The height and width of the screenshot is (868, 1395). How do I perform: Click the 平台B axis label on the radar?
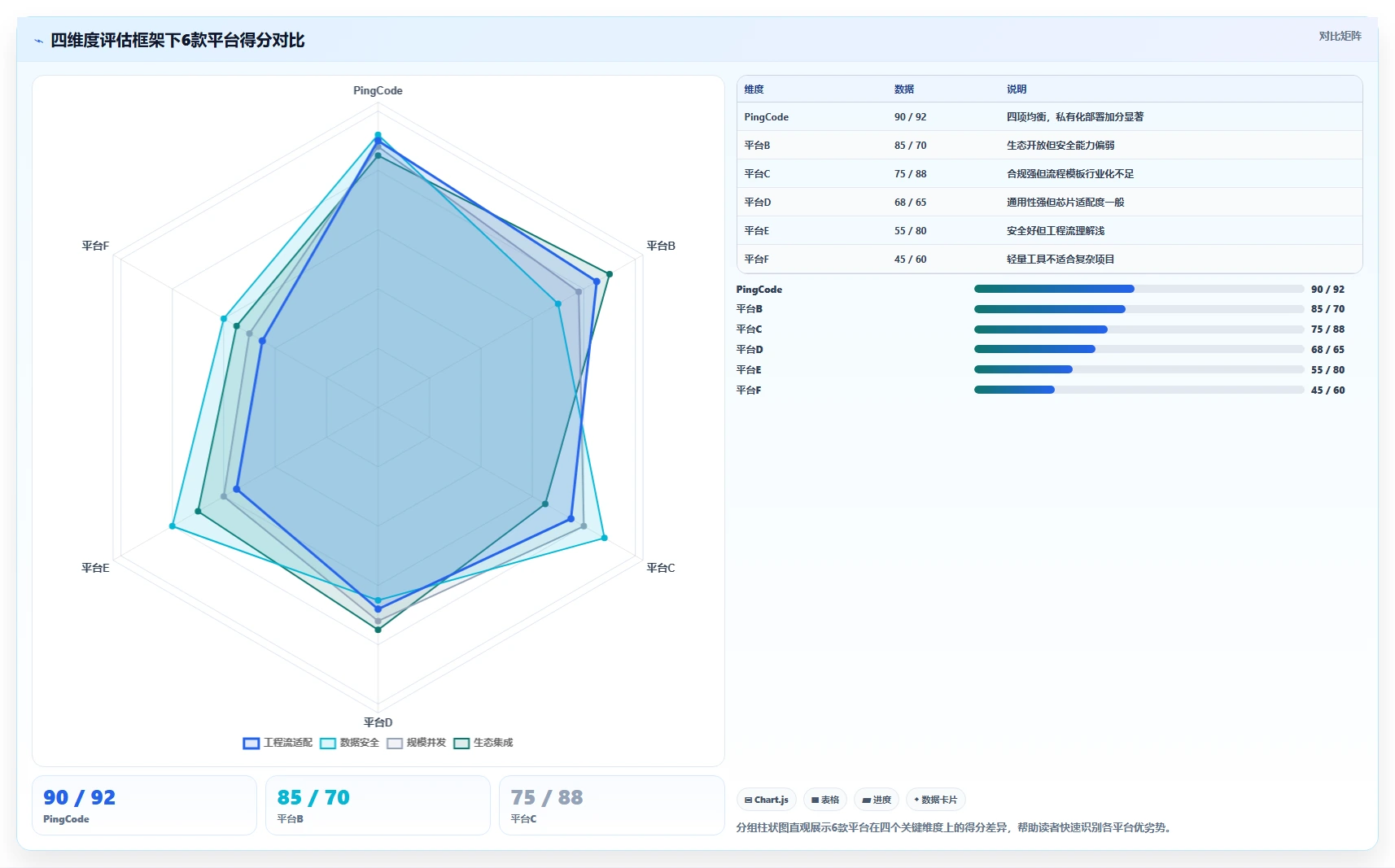coord(661,246)
